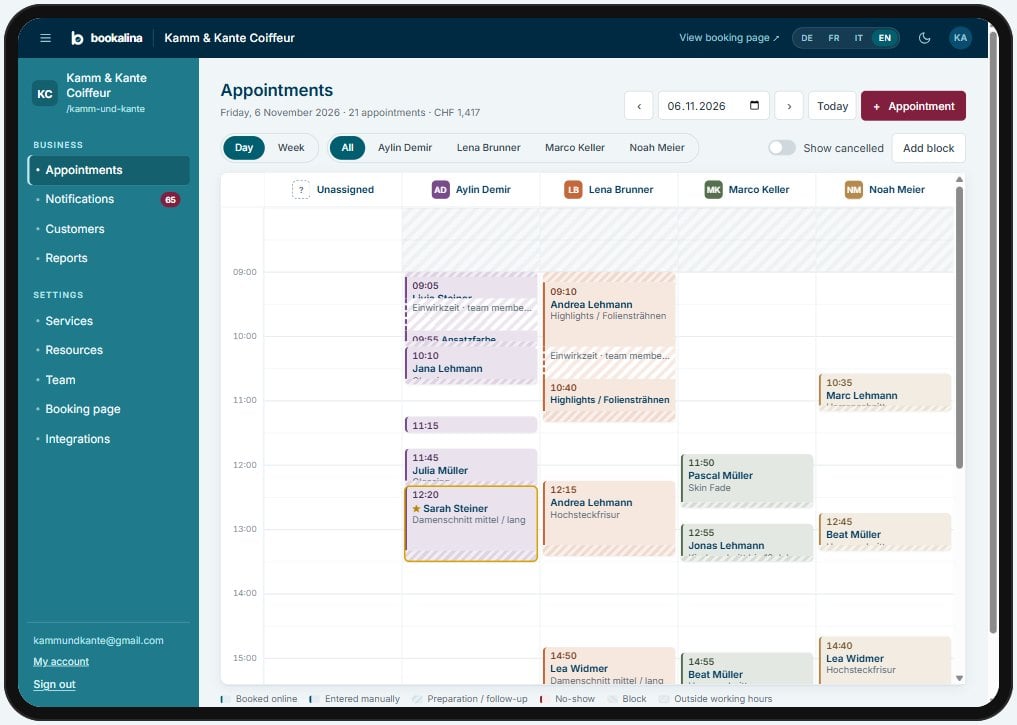Open Team settings

tap(109, 380)
